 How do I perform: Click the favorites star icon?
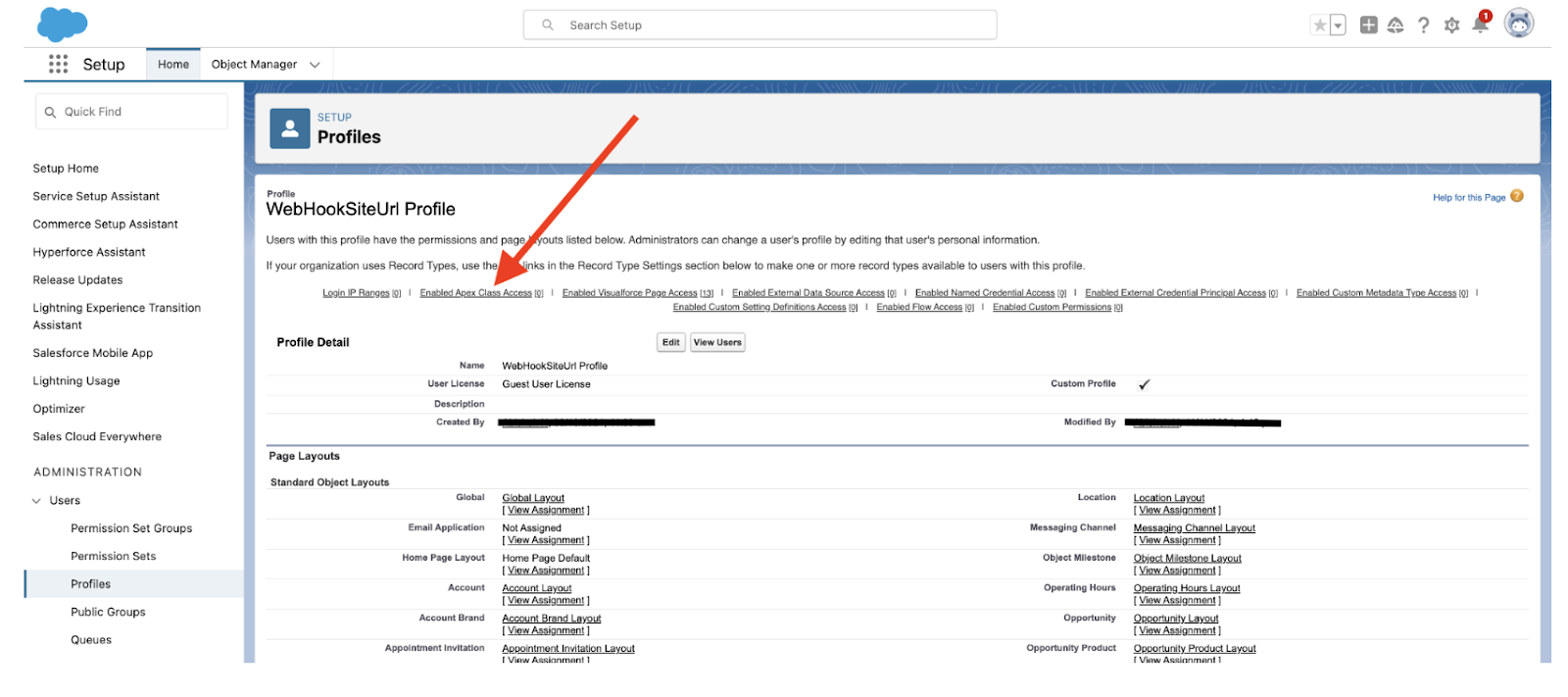(1320, 25)
